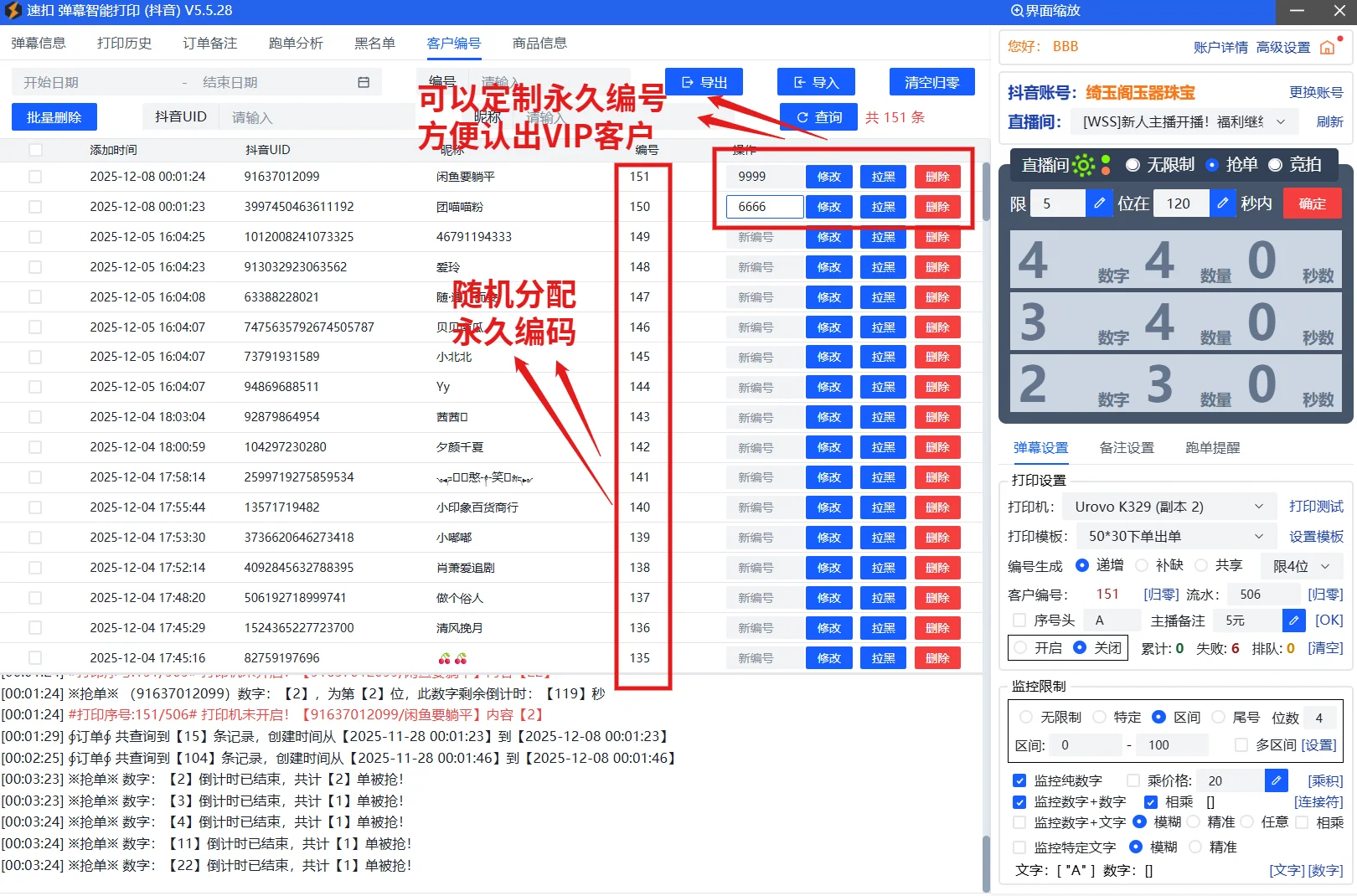This screenshot has height=896, width=1357.
Task: Enable the 序号头 checkbox
Action: (1020, 621)
